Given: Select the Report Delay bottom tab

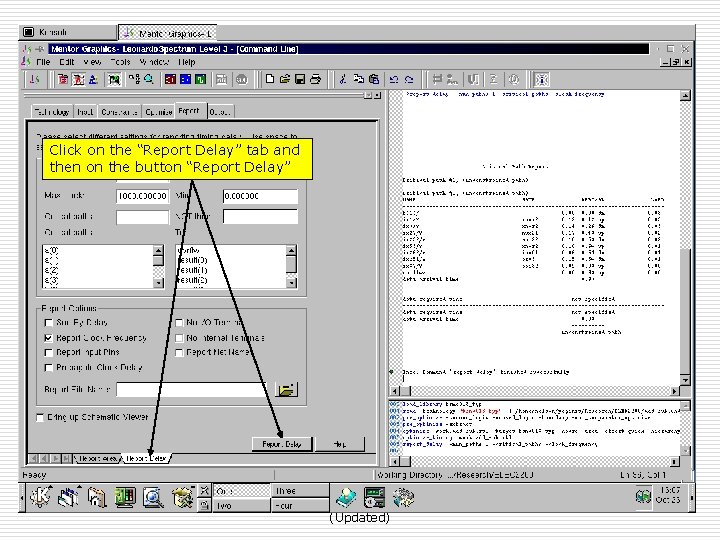Looking at the screenshot, I should (146, 458).
